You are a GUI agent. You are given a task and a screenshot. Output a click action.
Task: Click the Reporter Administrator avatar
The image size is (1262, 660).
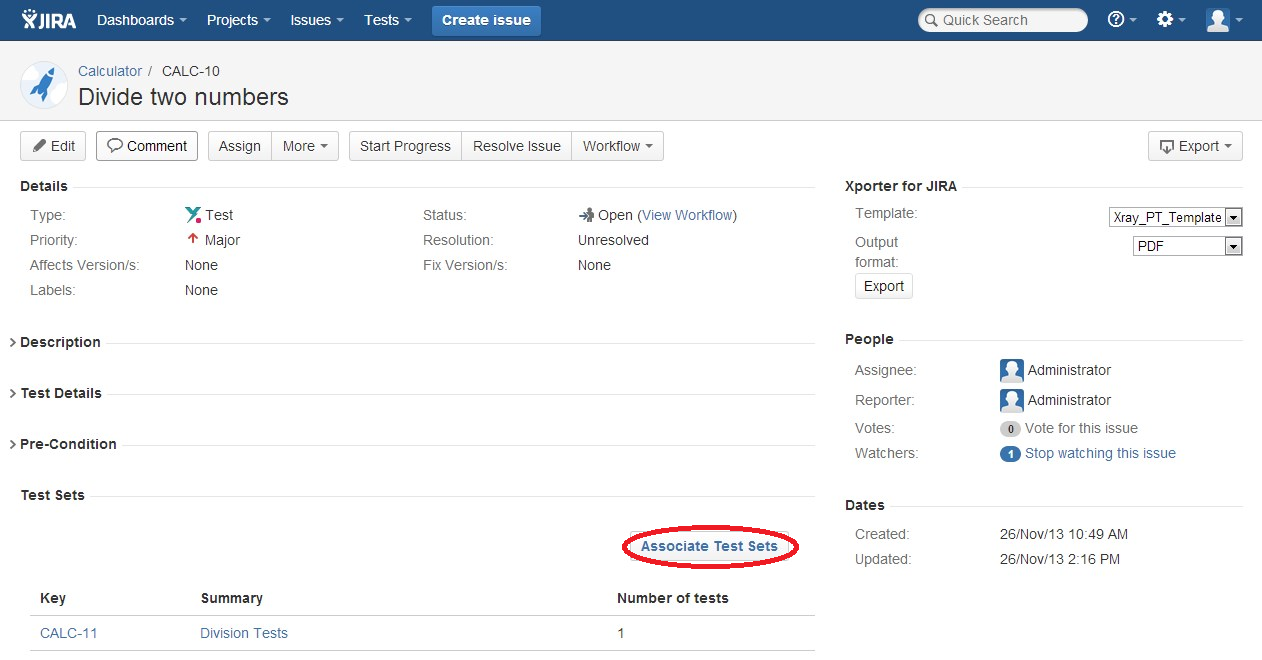pyautogui.click(x=1012, y=400)
